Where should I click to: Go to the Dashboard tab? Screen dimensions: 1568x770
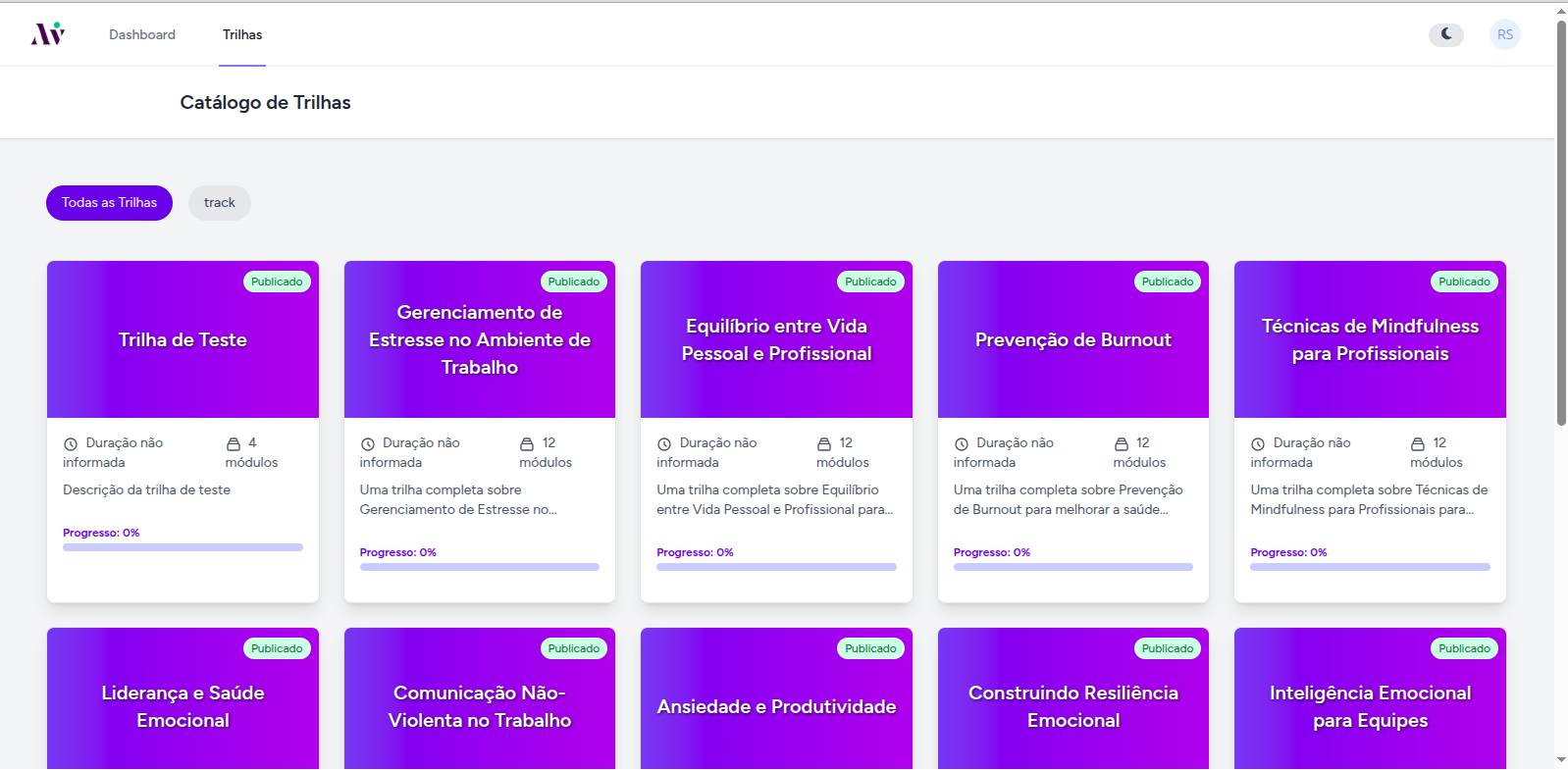142,34
